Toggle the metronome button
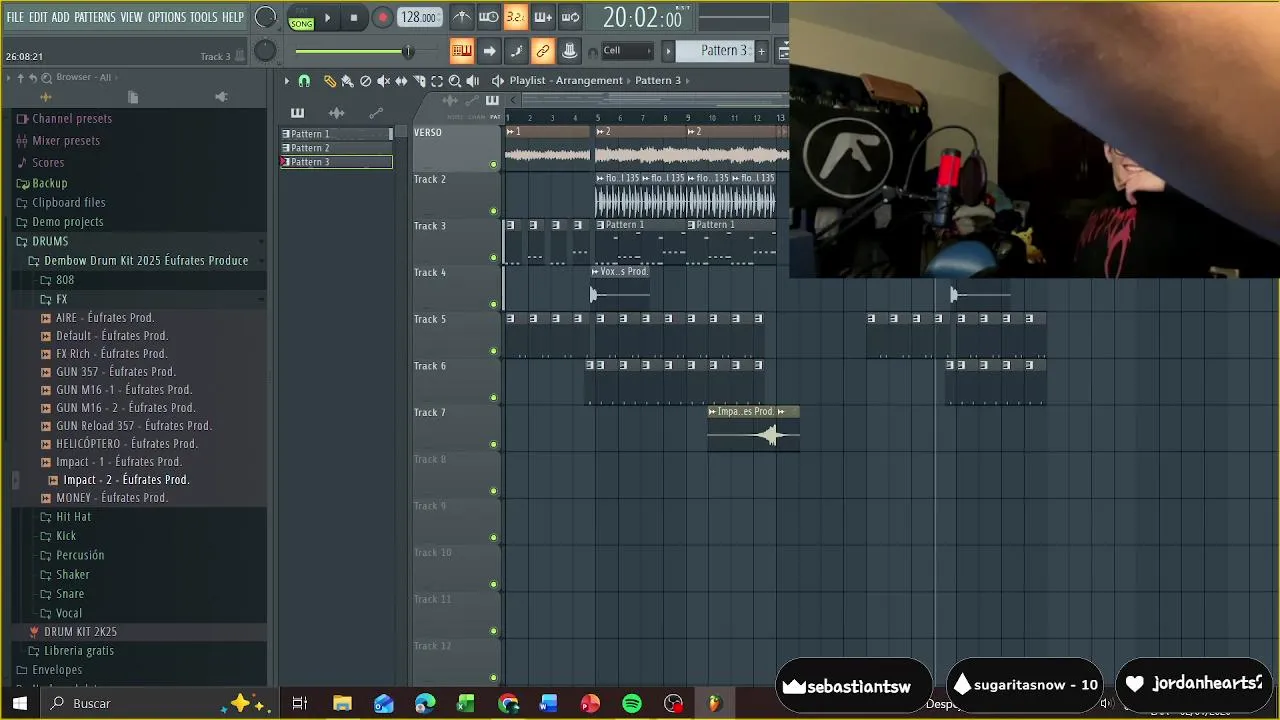The width and height of the screenshot is (1280, 720). [462, 17]
